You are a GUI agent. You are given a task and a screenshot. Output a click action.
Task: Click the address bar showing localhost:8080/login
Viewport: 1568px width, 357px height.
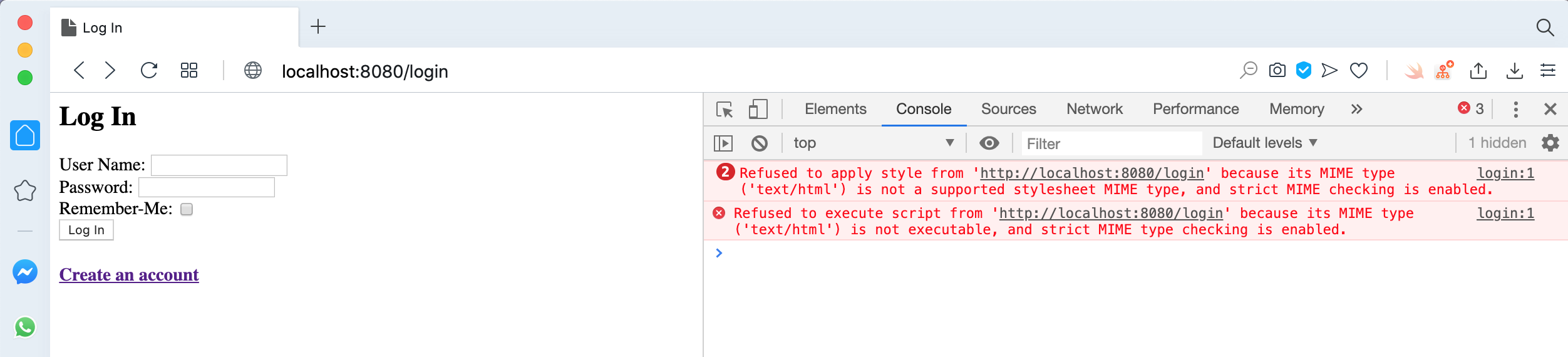(365, 71)
